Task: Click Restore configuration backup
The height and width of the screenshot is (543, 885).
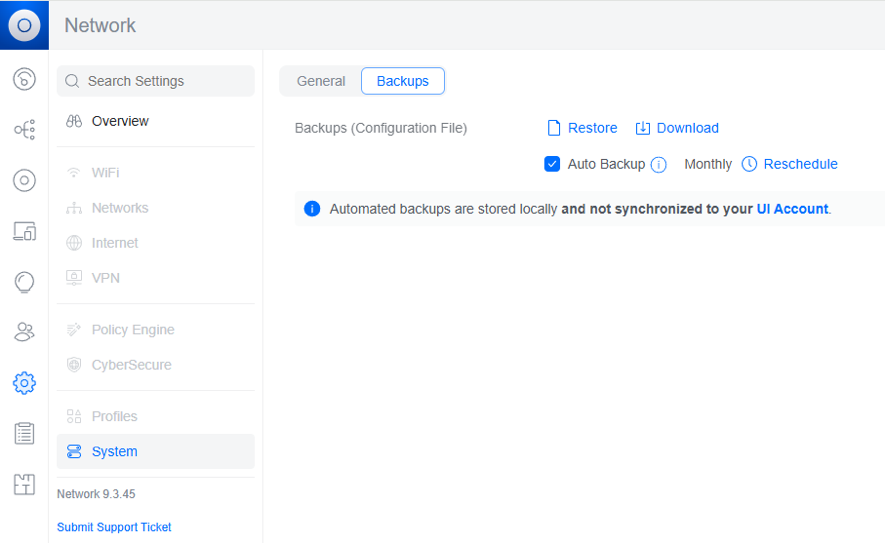Action: tap(582, 128)
